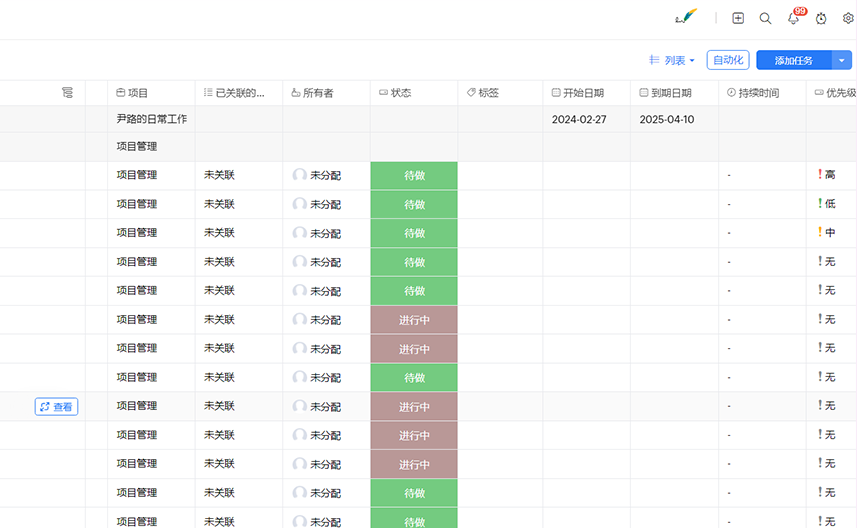Open the quick-add plus square icon
Image resolution: width=857 pixels, height=528 pixels.
pyautogui.click(x=738, y=18)
